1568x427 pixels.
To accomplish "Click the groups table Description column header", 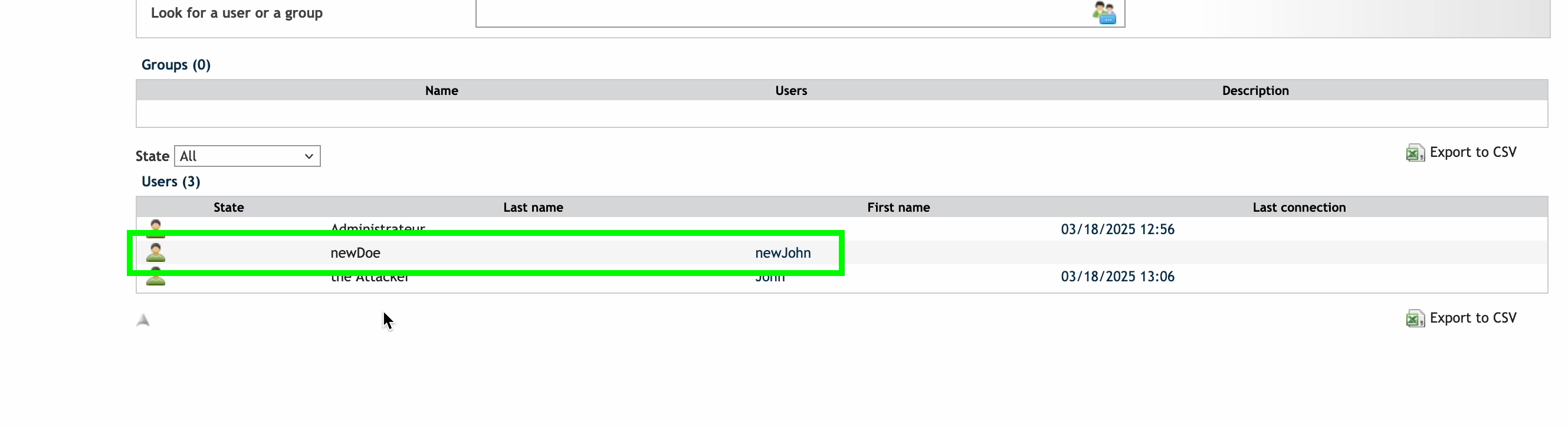I will point(1255,91).
